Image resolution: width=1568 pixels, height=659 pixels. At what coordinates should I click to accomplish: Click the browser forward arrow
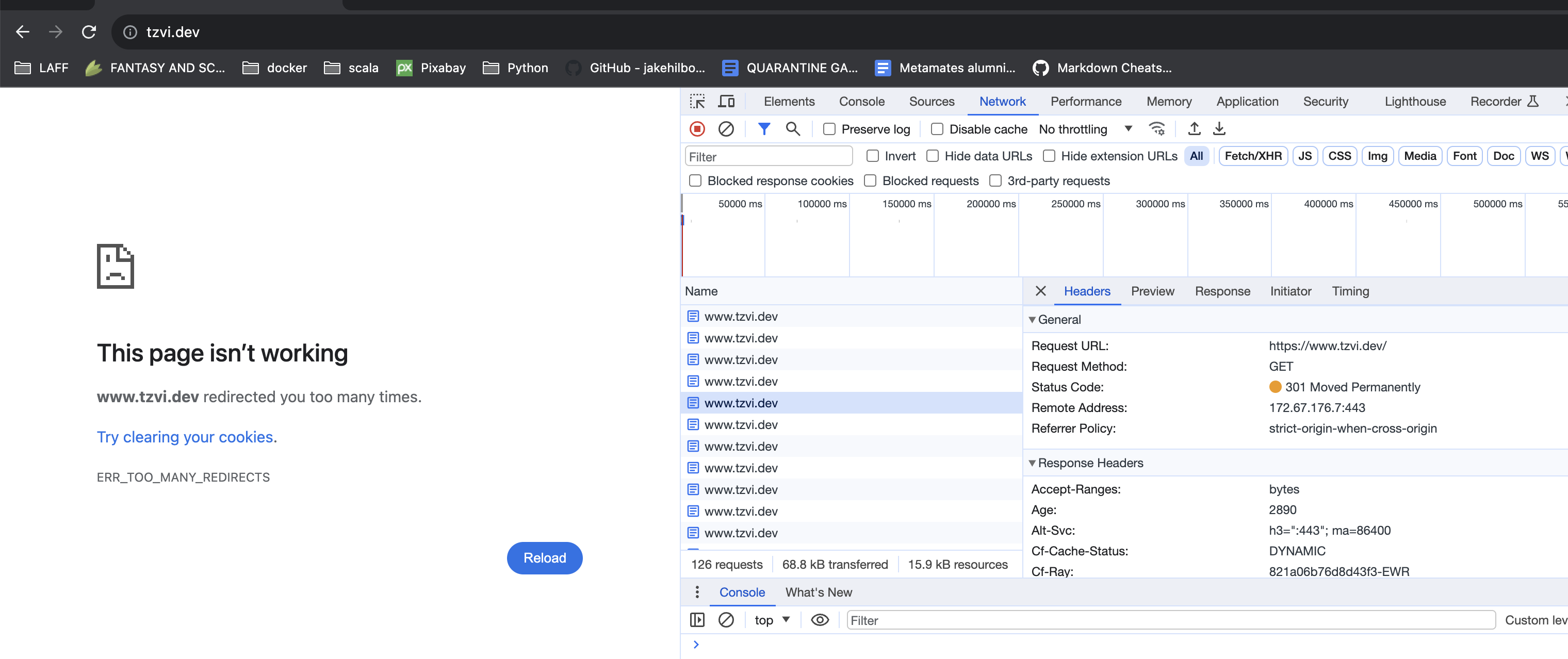coord(55,31)
